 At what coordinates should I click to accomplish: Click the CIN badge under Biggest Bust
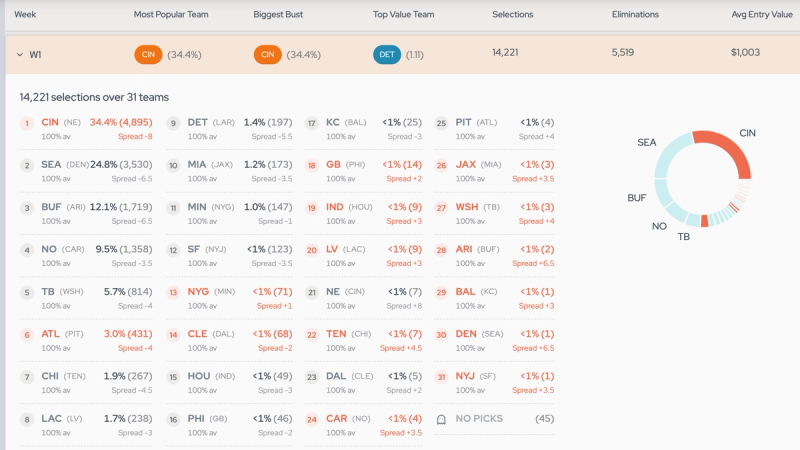267,55
